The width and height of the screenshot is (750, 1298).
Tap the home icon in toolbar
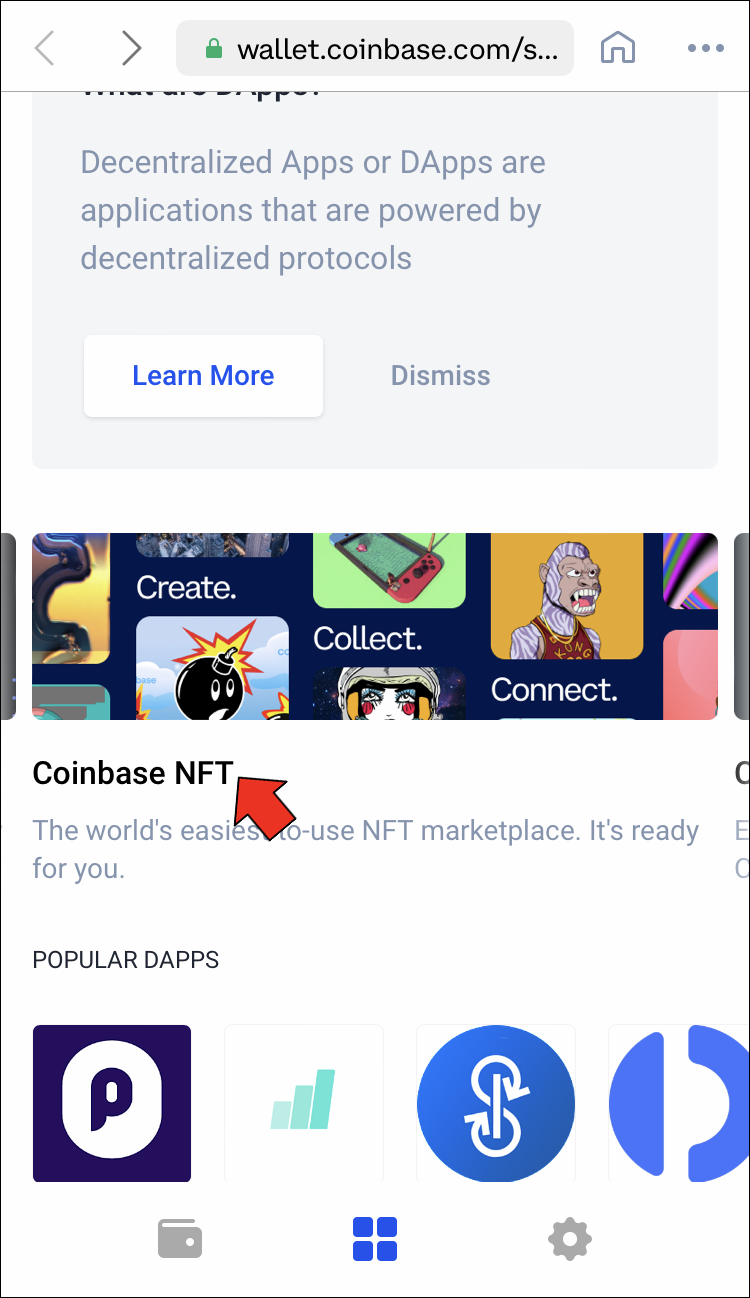point(618,47)
